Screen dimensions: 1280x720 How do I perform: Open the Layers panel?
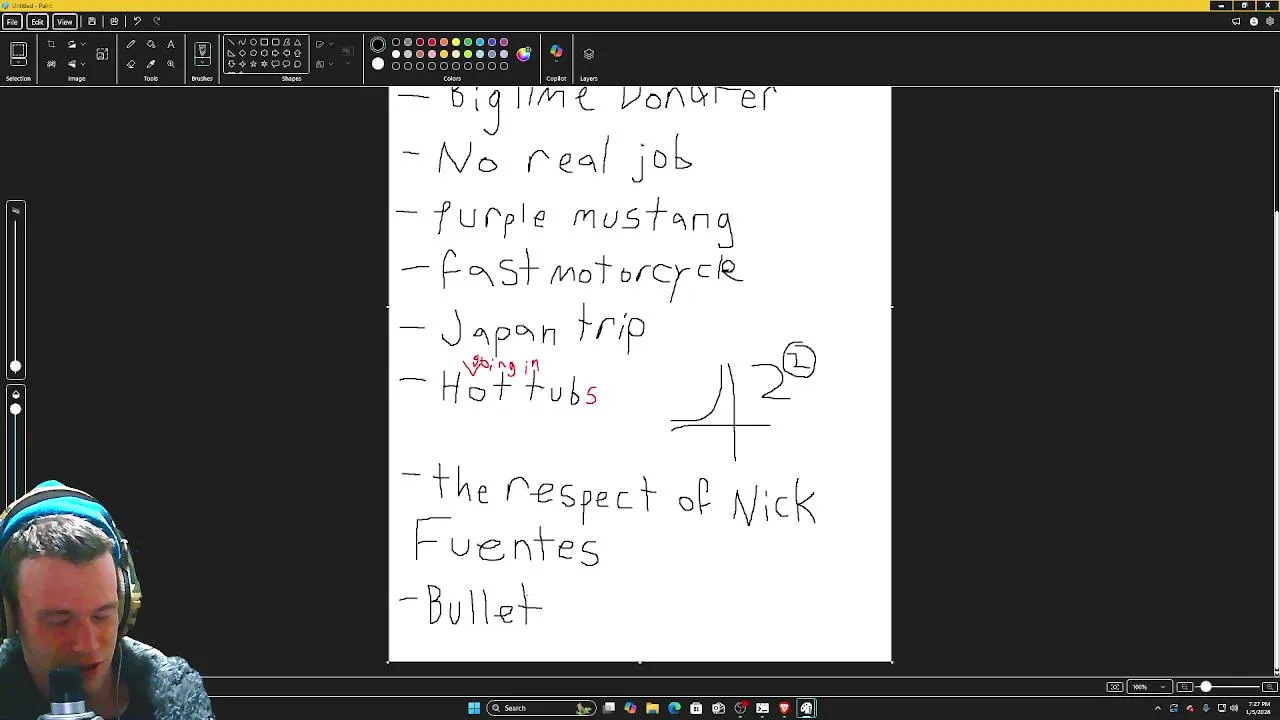point(589,54)
